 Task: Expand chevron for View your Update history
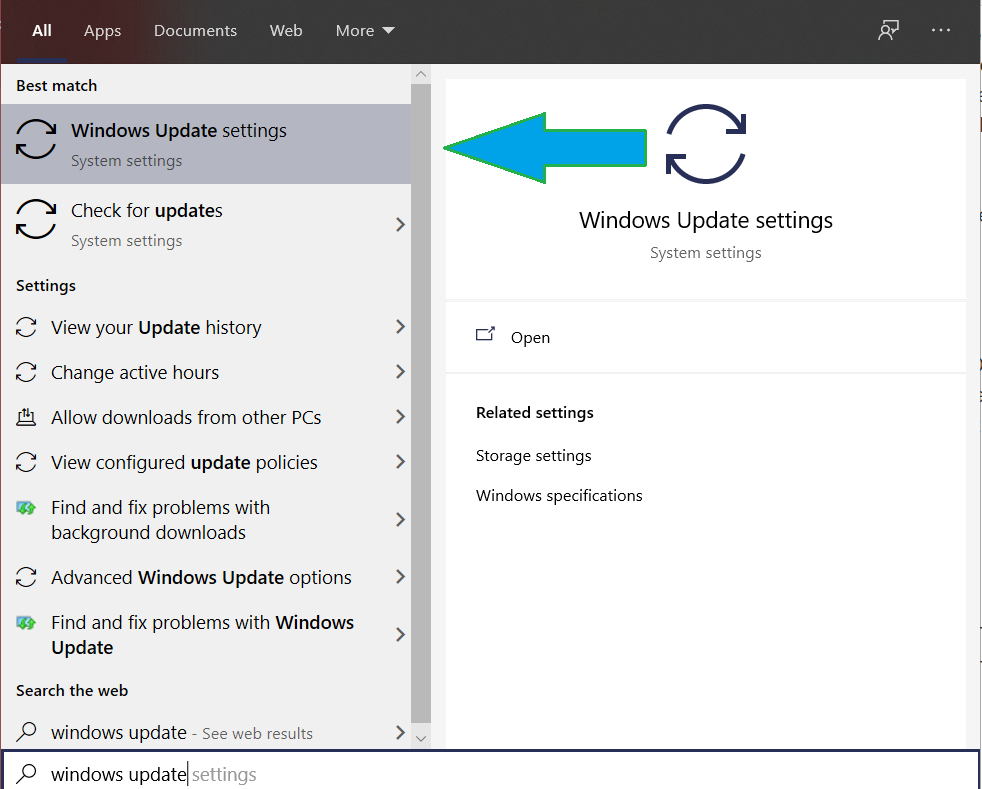point(400,326)
